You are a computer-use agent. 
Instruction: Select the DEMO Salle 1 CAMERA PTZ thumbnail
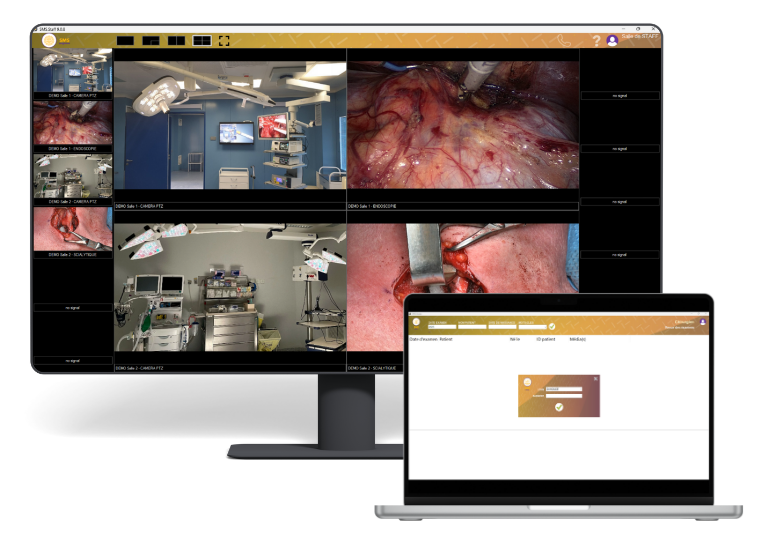tap(73, 72)
